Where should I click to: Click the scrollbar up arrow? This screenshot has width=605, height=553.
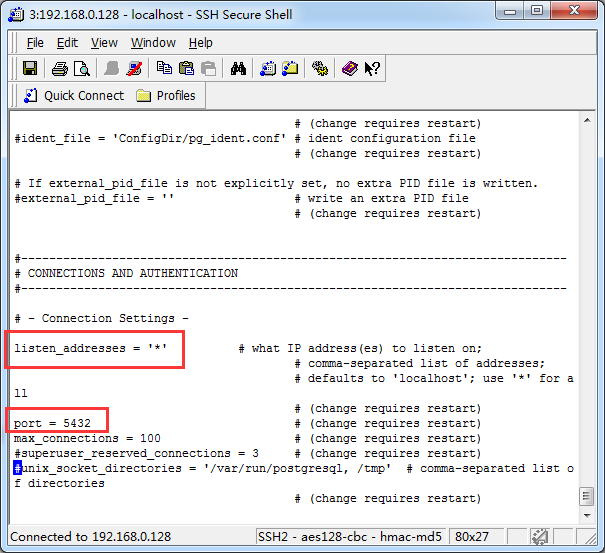point(587,120)
